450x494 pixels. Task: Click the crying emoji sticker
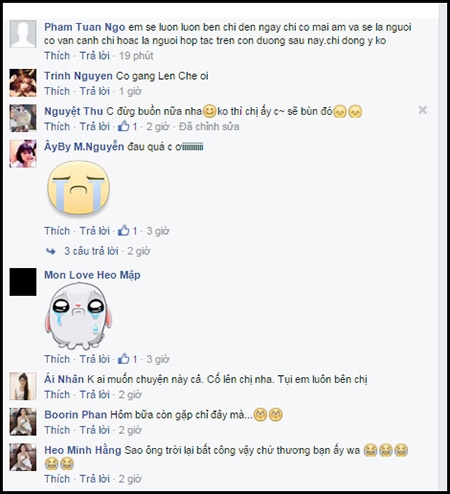point(79,187)
